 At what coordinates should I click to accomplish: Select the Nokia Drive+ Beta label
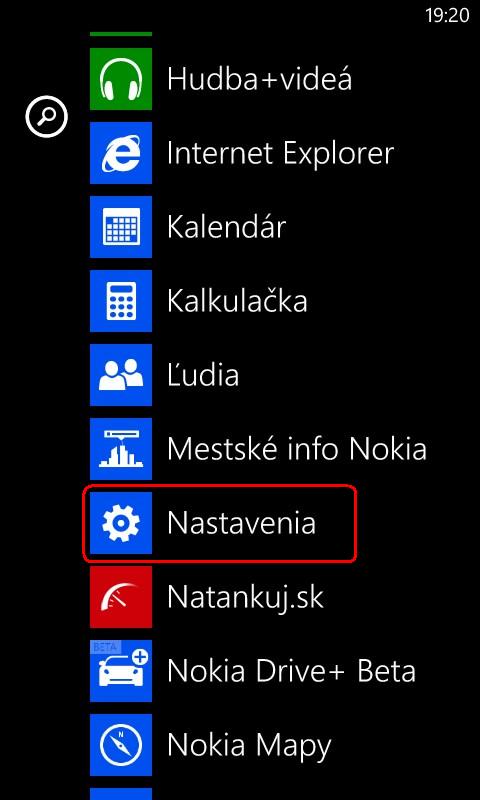tap(291, 671)
